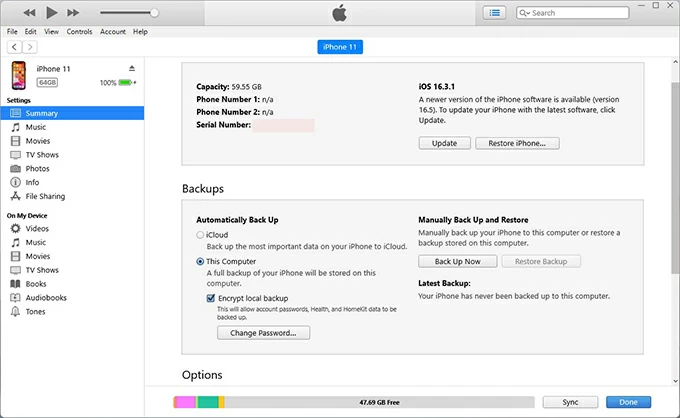Click the Play button
Viewport: 680px width, 418px height.
[51, 13]
